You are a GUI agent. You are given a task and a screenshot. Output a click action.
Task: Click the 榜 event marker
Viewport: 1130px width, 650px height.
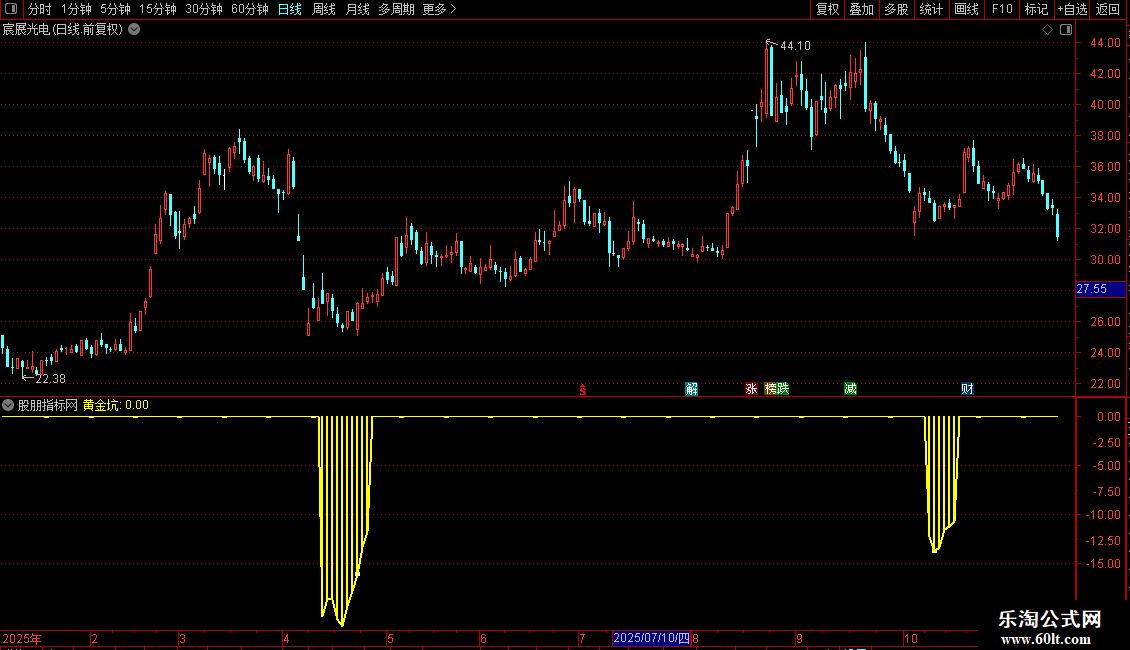tap(770, 389)
